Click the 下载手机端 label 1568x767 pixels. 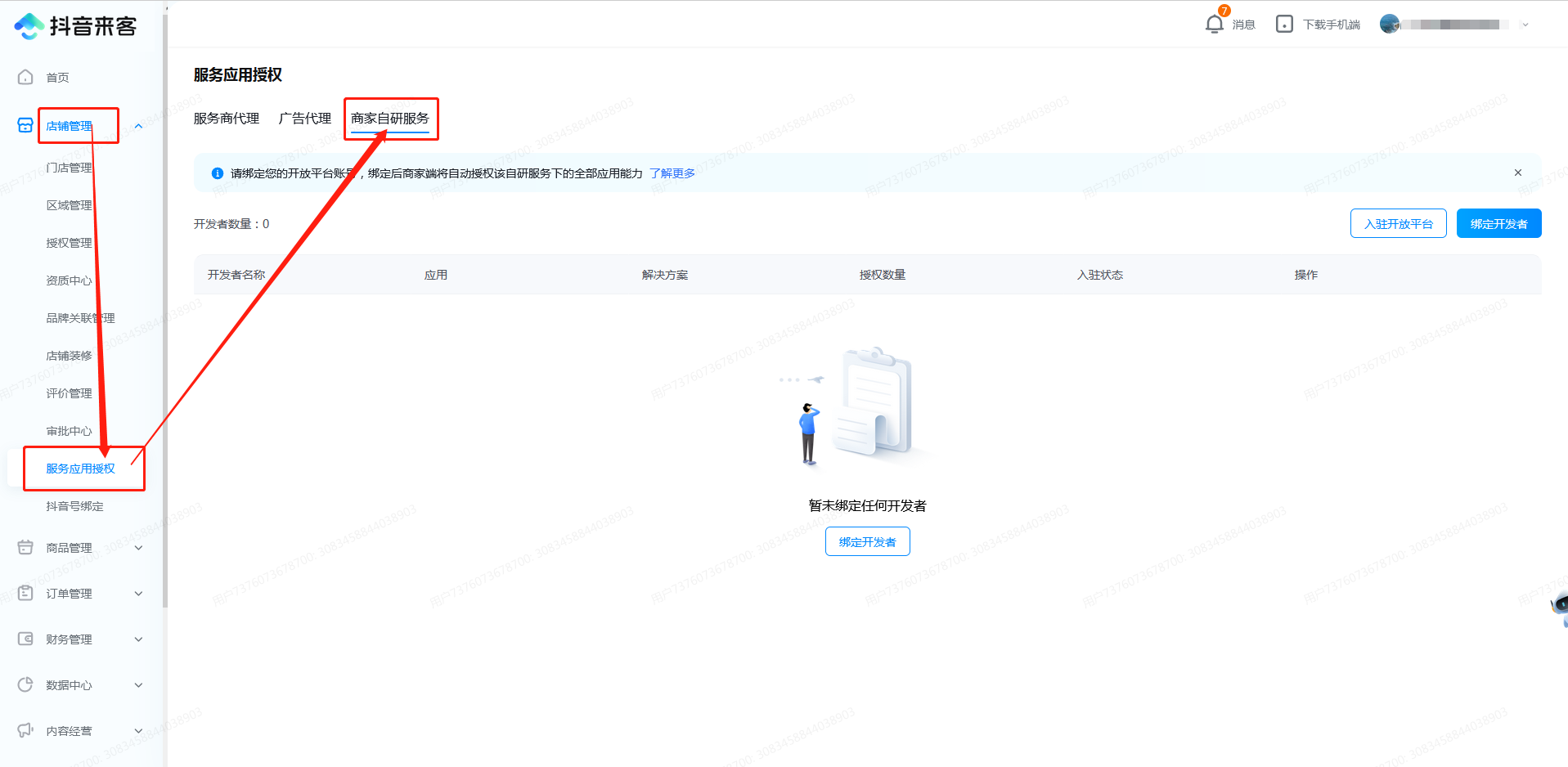1332,25
